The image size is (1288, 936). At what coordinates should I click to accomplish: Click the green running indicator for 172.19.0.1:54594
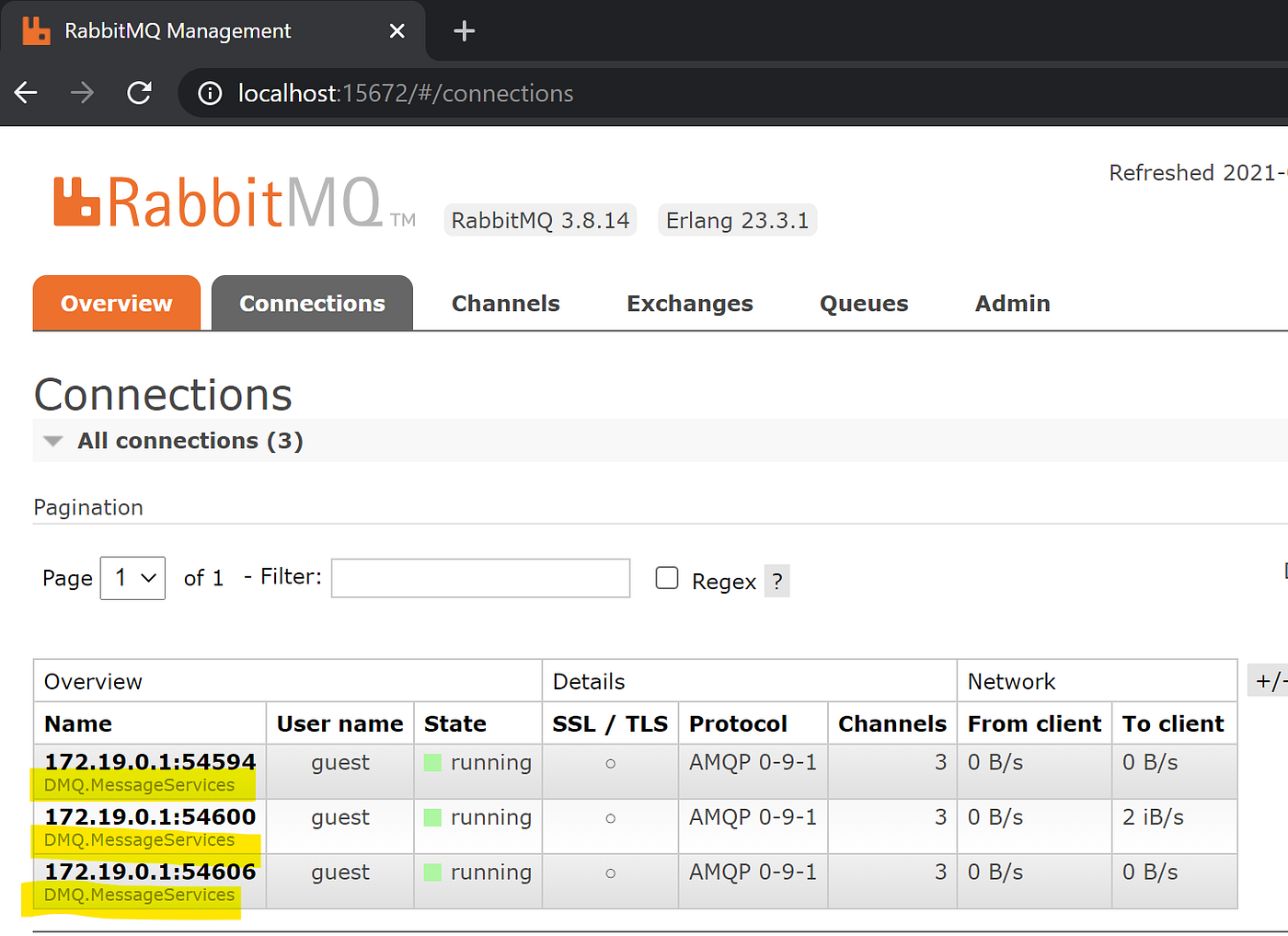click(x=432, y=762)
